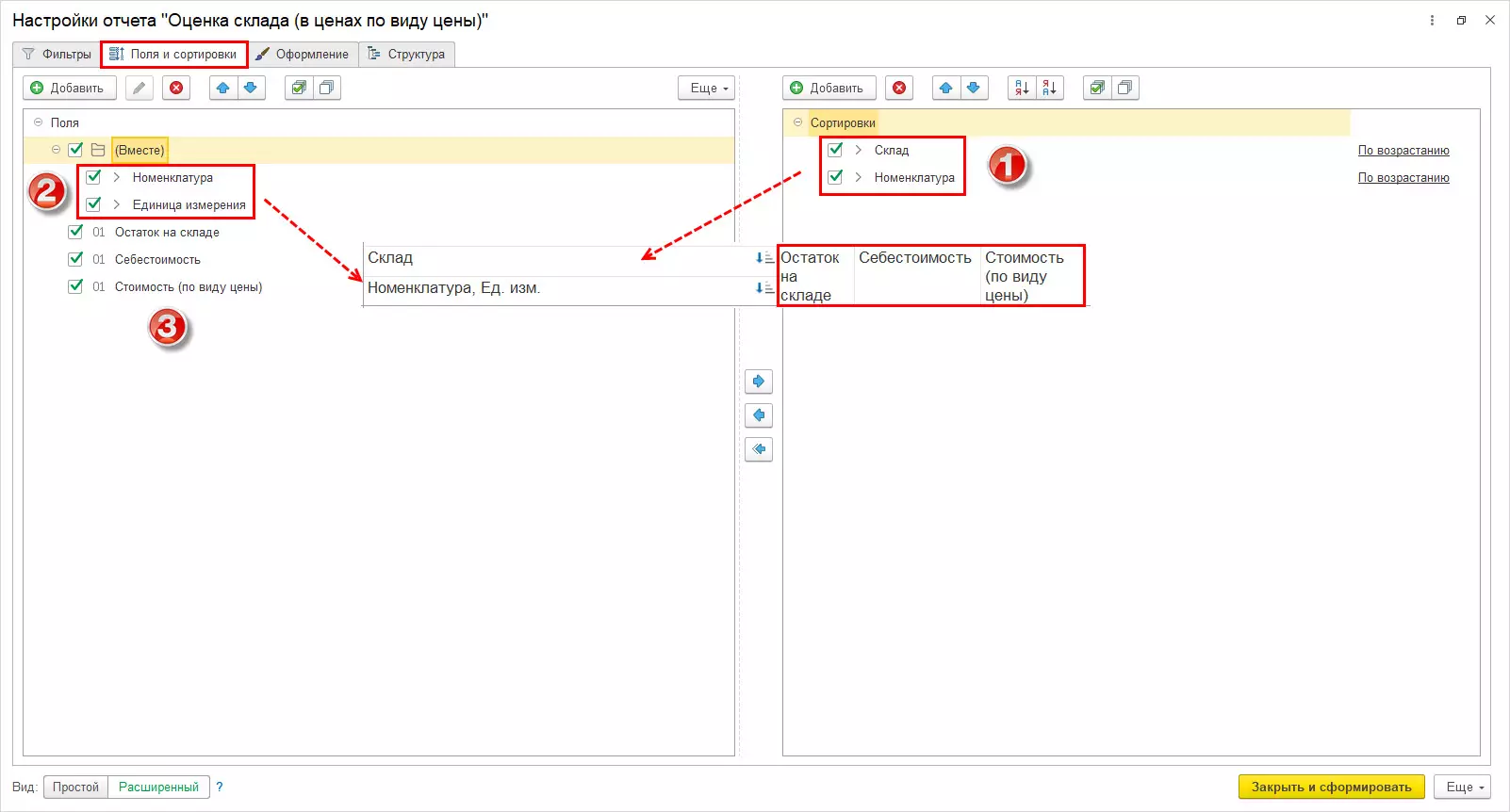Go to the Структура tab

pos(407,55)
